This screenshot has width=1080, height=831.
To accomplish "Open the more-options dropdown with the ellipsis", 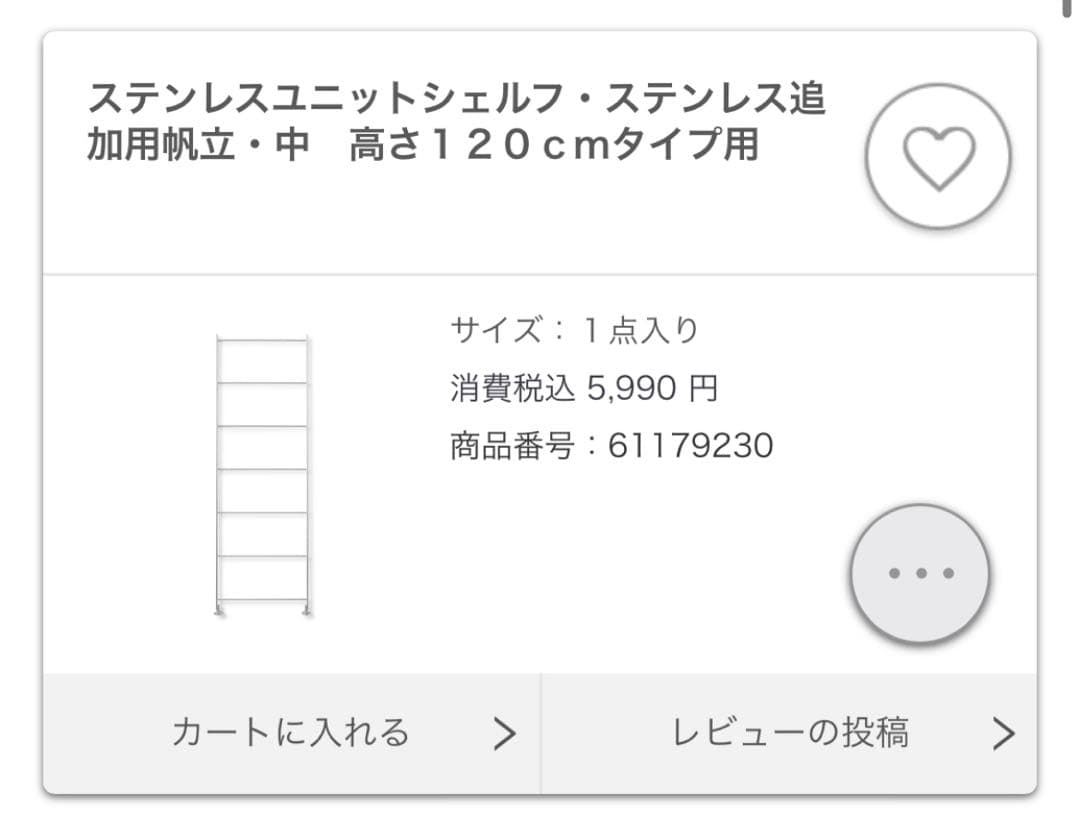I will (x=918, y=574).
